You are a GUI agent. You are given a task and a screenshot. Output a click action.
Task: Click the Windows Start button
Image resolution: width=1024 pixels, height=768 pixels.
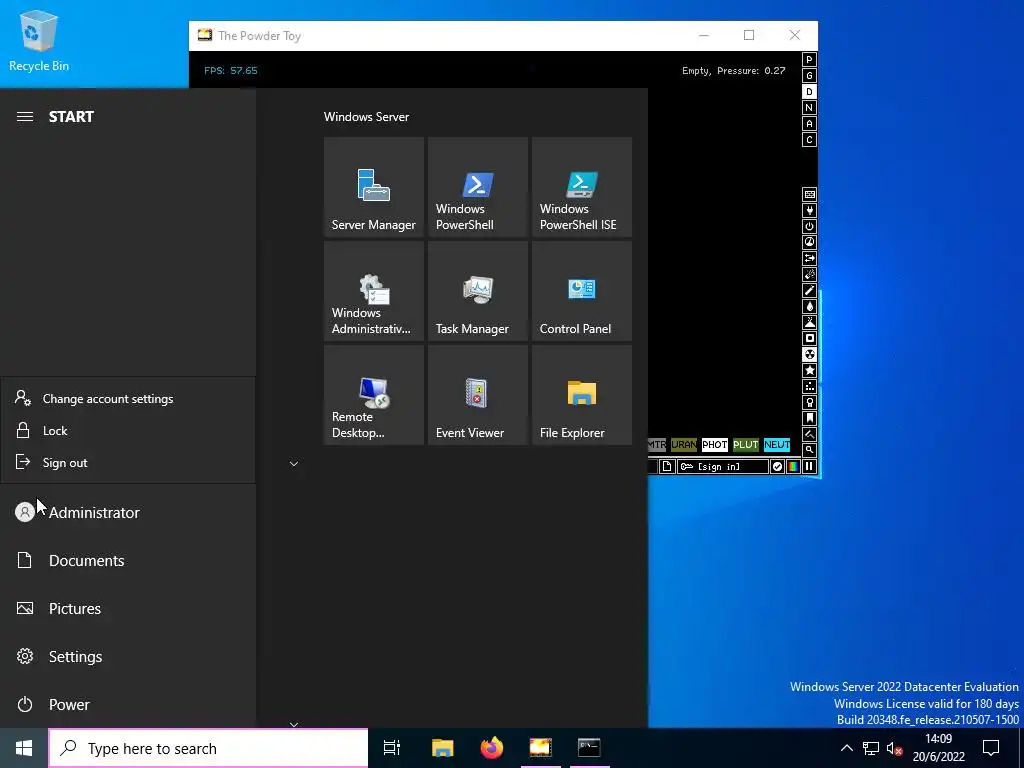[24, 748]
